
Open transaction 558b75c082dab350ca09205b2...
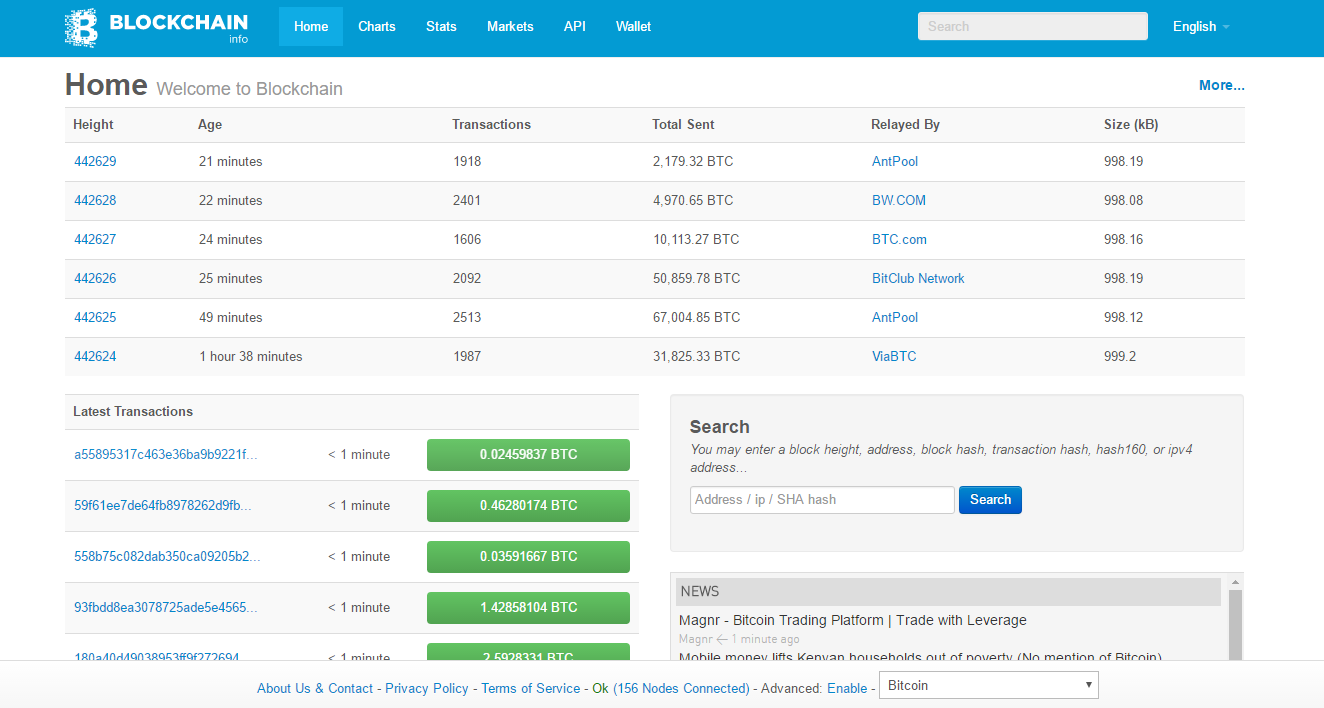coord(167,556)
